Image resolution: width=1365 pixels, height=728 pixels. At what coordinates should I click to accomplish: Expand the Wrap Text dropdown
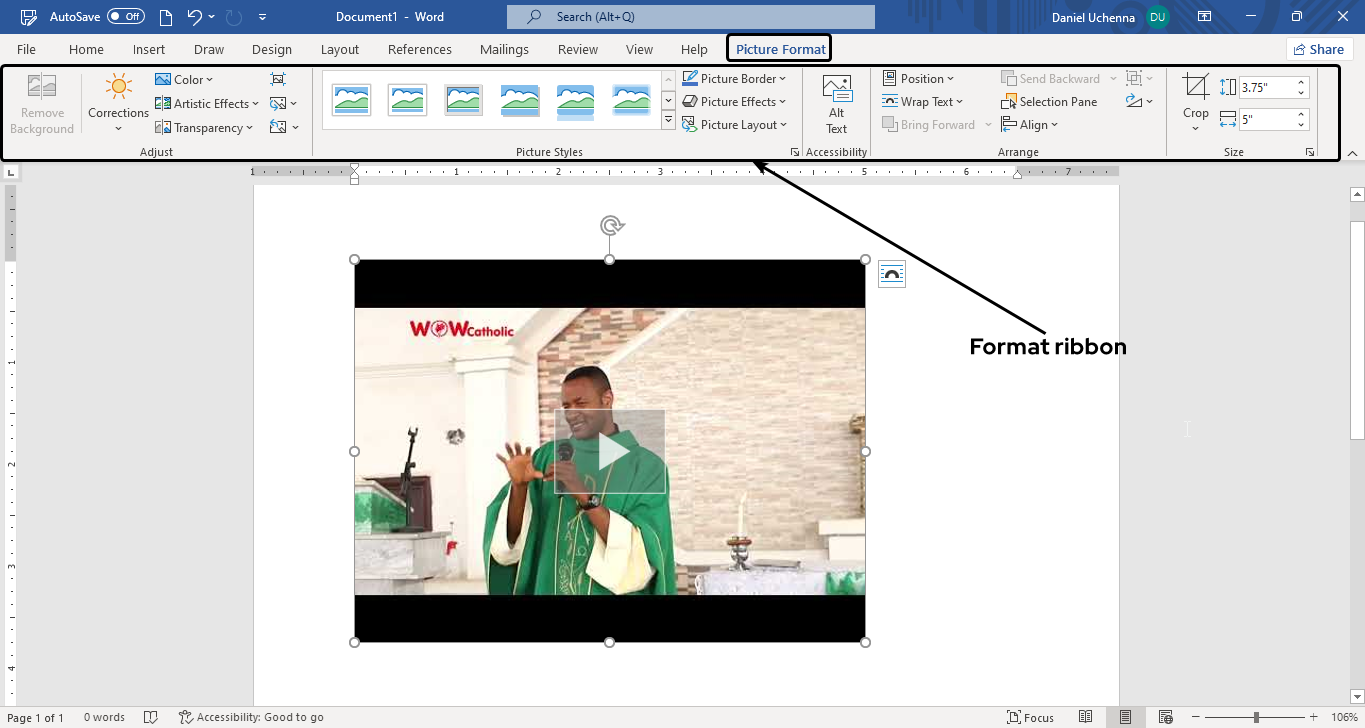tap(925, 101)
